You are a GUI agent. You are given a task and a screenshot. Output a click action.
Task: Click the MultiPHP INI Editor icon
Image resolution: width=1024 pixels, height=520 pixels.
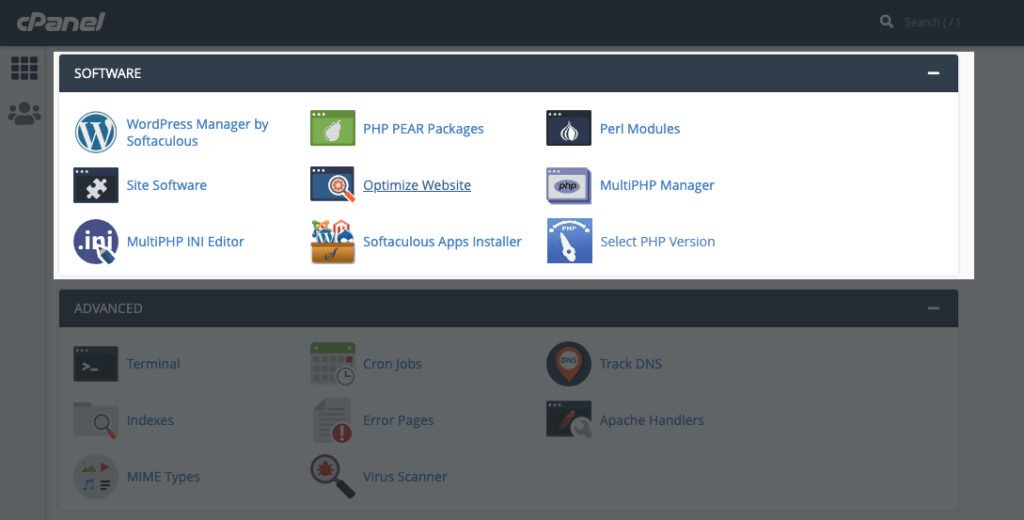click(x=95, y=242)
